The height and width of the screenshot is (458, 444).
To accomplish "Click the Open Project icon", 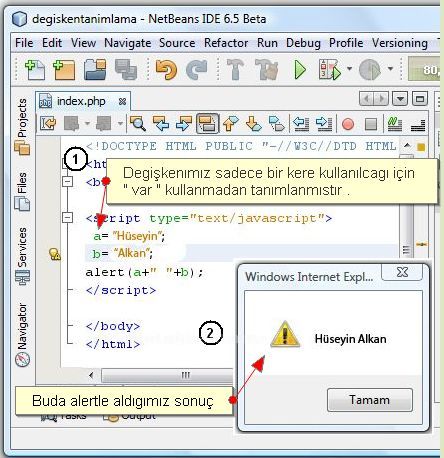I will [x=95, y=70].
